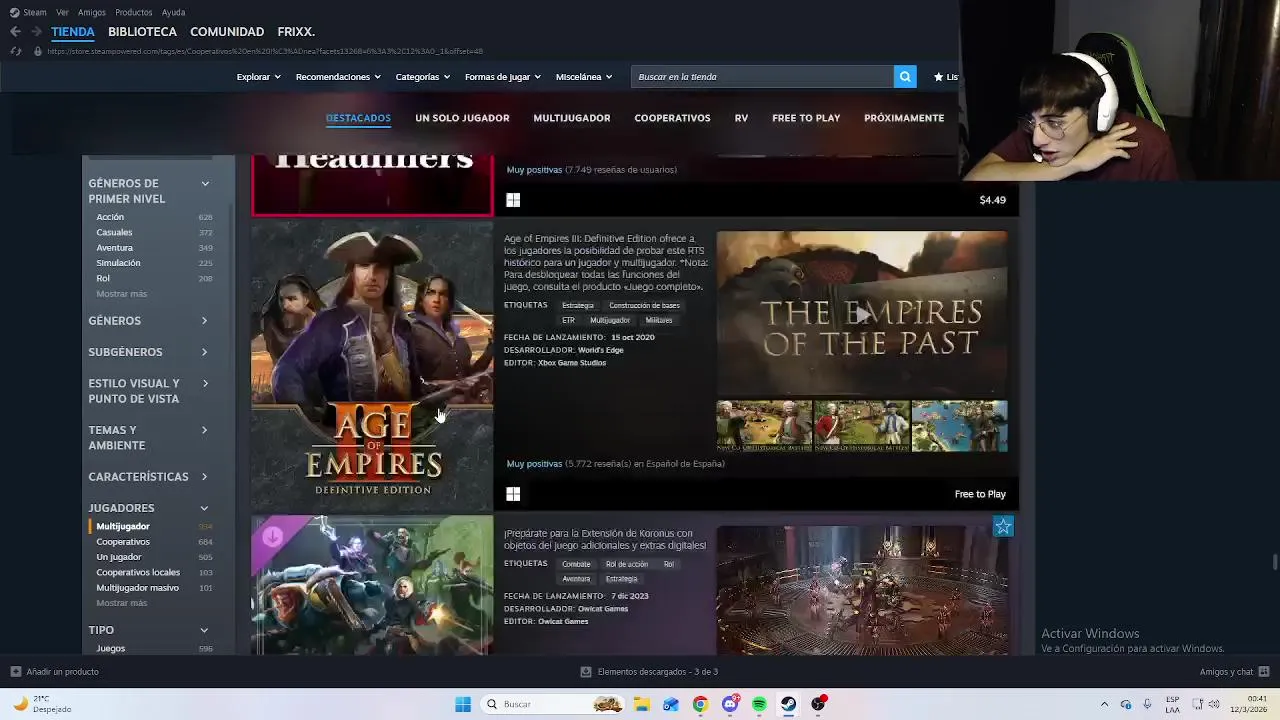
Task: Open the Categorías dropdown
Action: tap(422, 77)
